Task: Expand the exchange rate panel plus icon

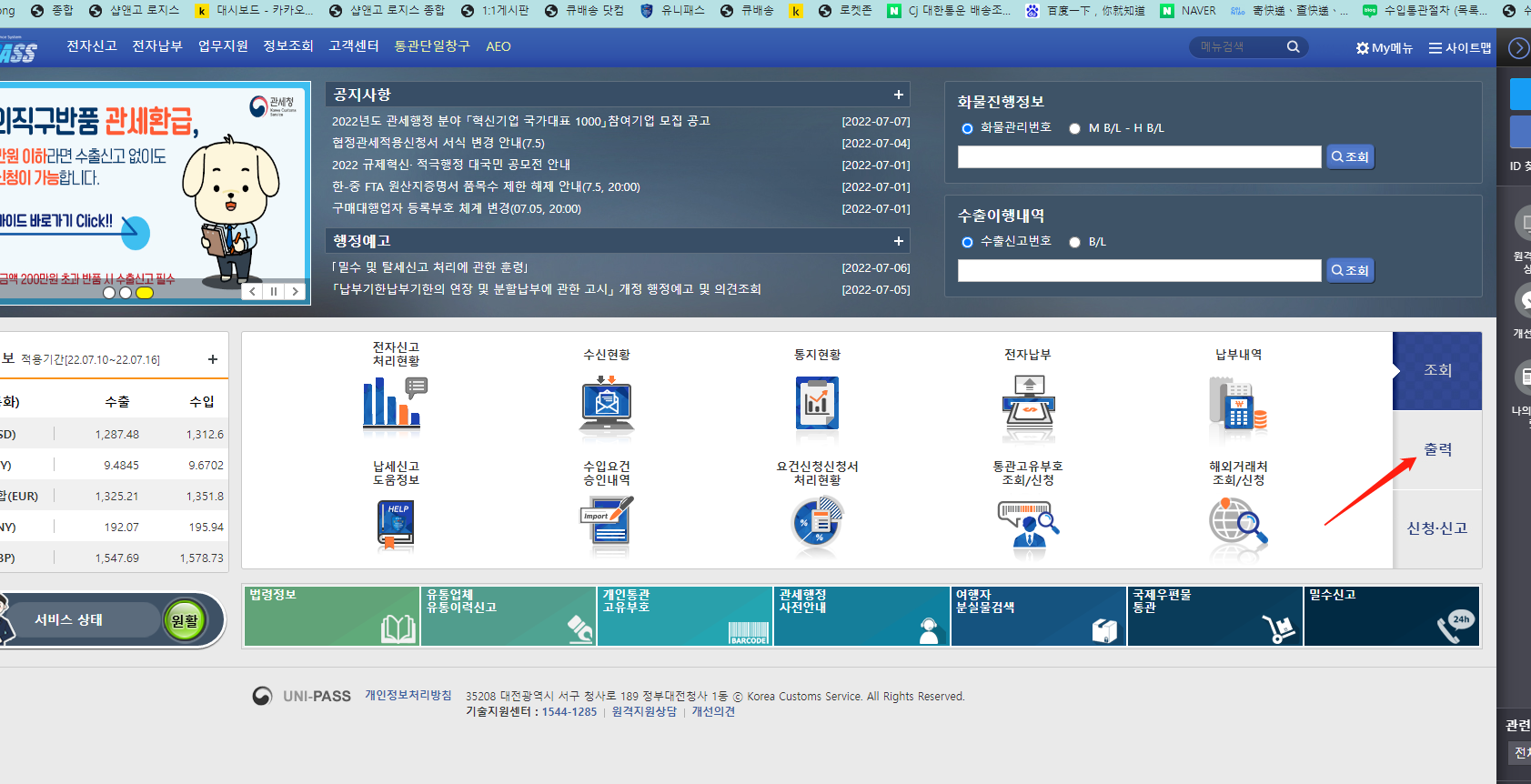Action: pos(213,359)
